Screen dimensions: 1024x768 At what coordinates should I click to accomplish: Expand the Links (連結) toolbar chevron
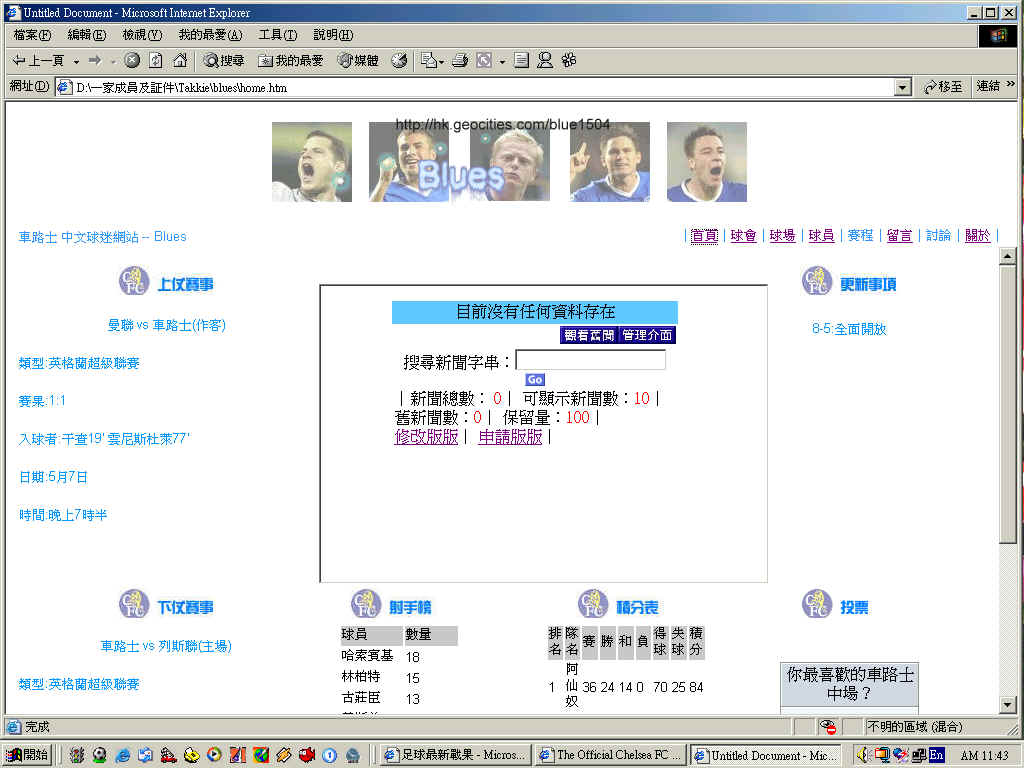click(x=1011, y=86)
